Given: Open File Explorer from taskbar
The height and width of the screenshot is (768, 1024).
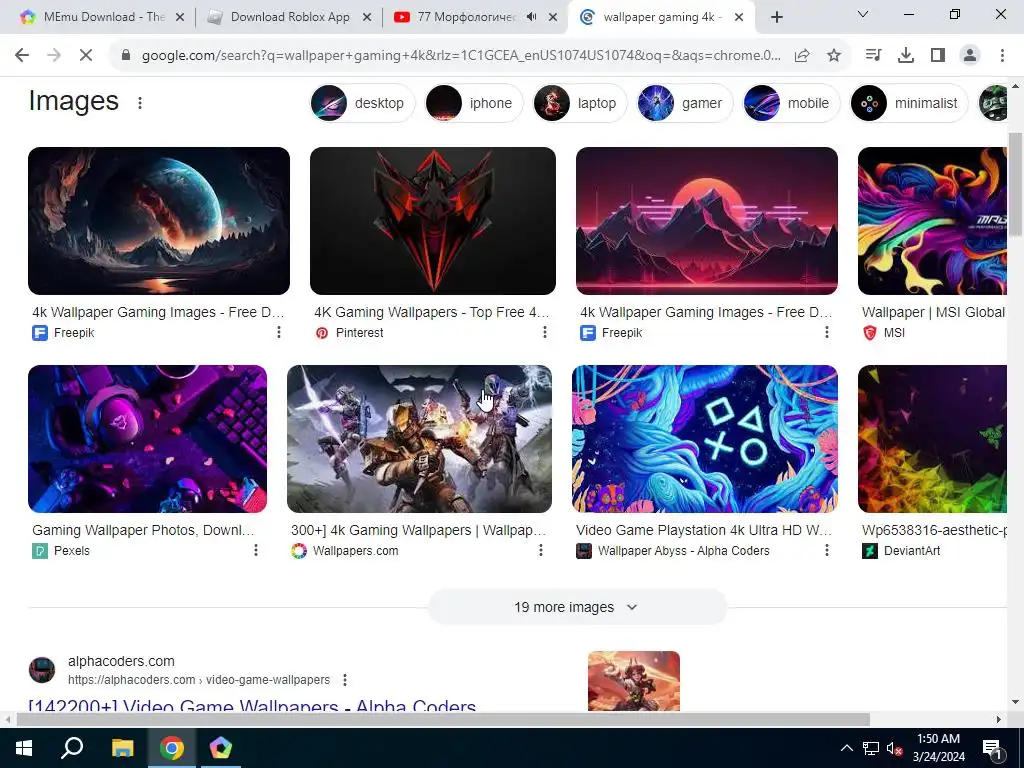Looking at the screenshot, I should click(122, 748).
